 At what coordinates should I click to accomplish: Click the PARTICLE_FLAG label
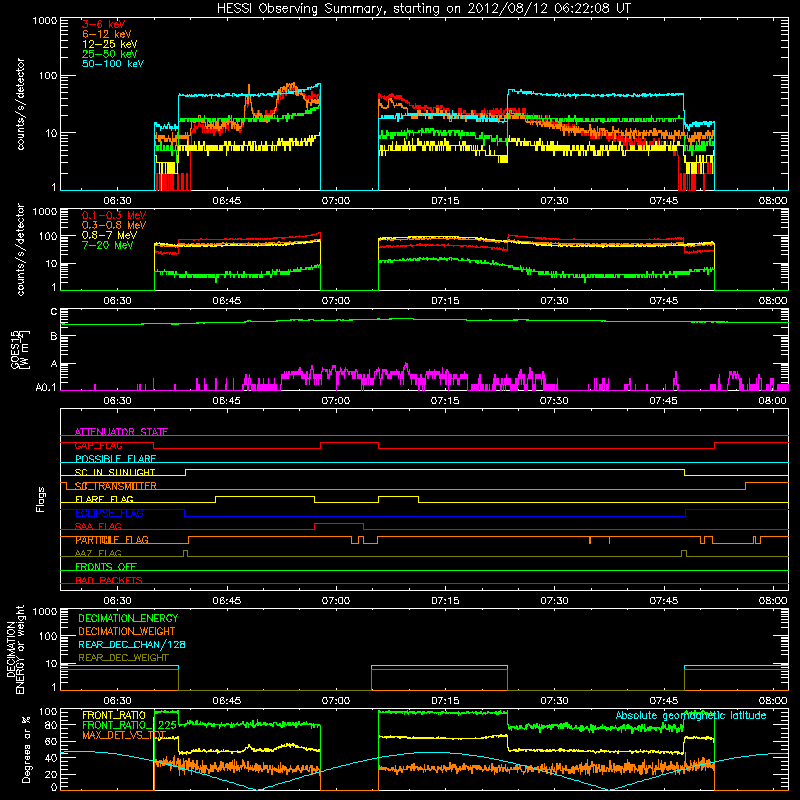pos(112,540)
